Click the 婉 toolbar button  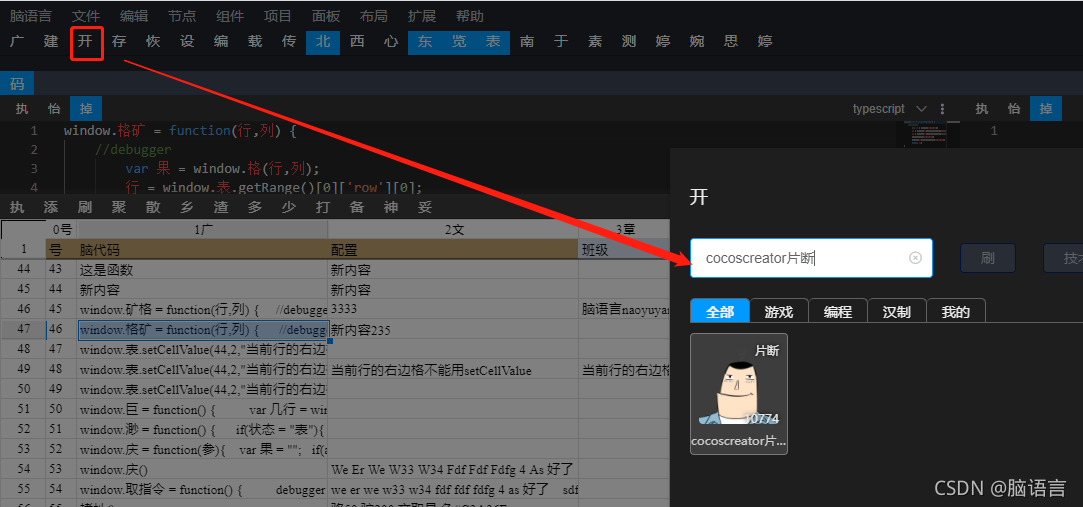[x=697, y=41]
